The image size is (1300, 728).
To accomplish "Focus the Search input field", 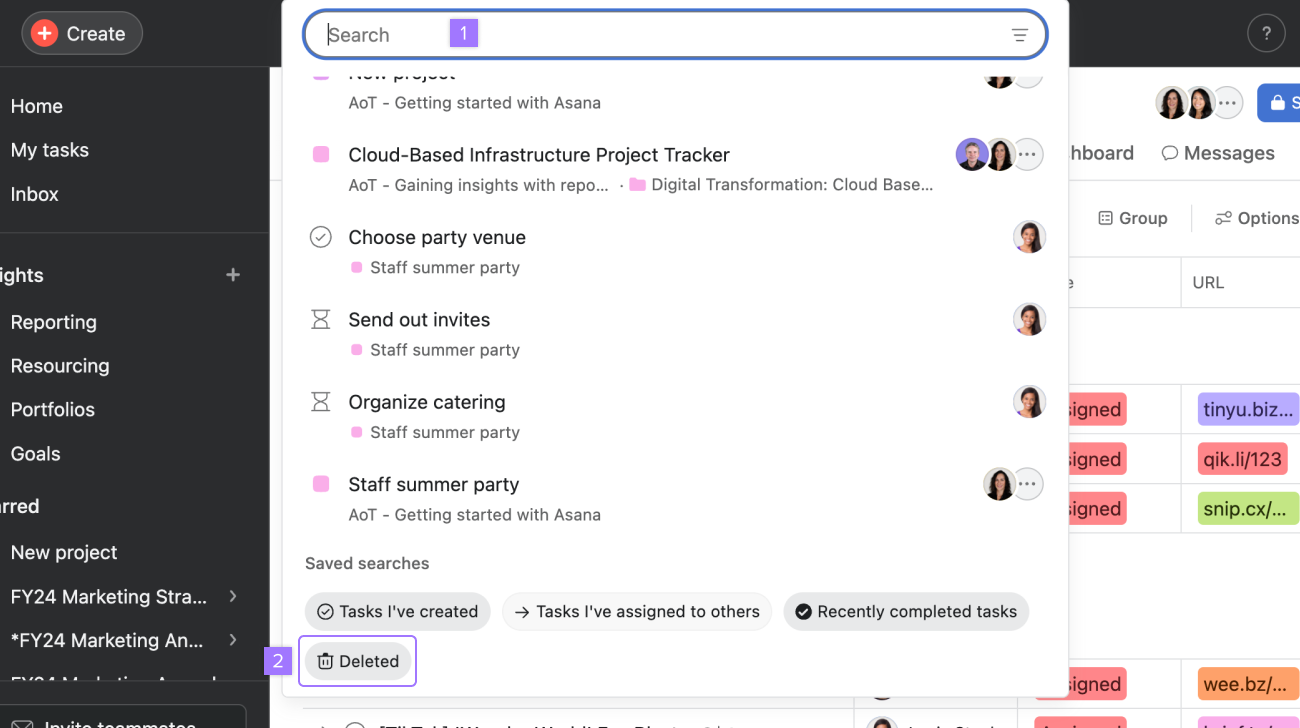I will (660, 35).
